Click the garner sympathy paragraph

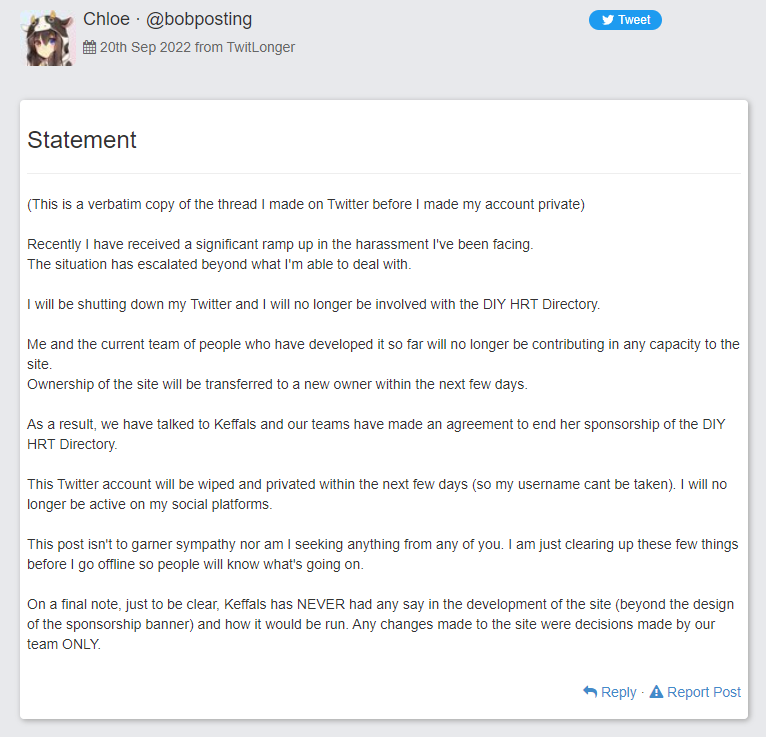click(383, 554)
